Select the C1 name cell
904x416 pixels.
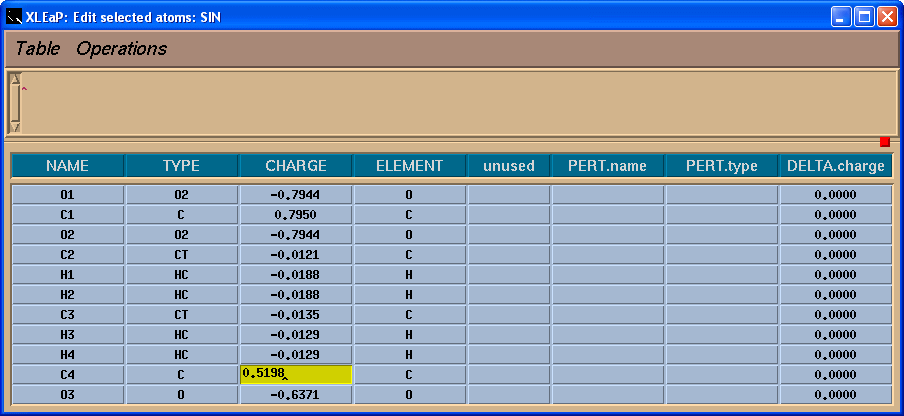point(67,215)
